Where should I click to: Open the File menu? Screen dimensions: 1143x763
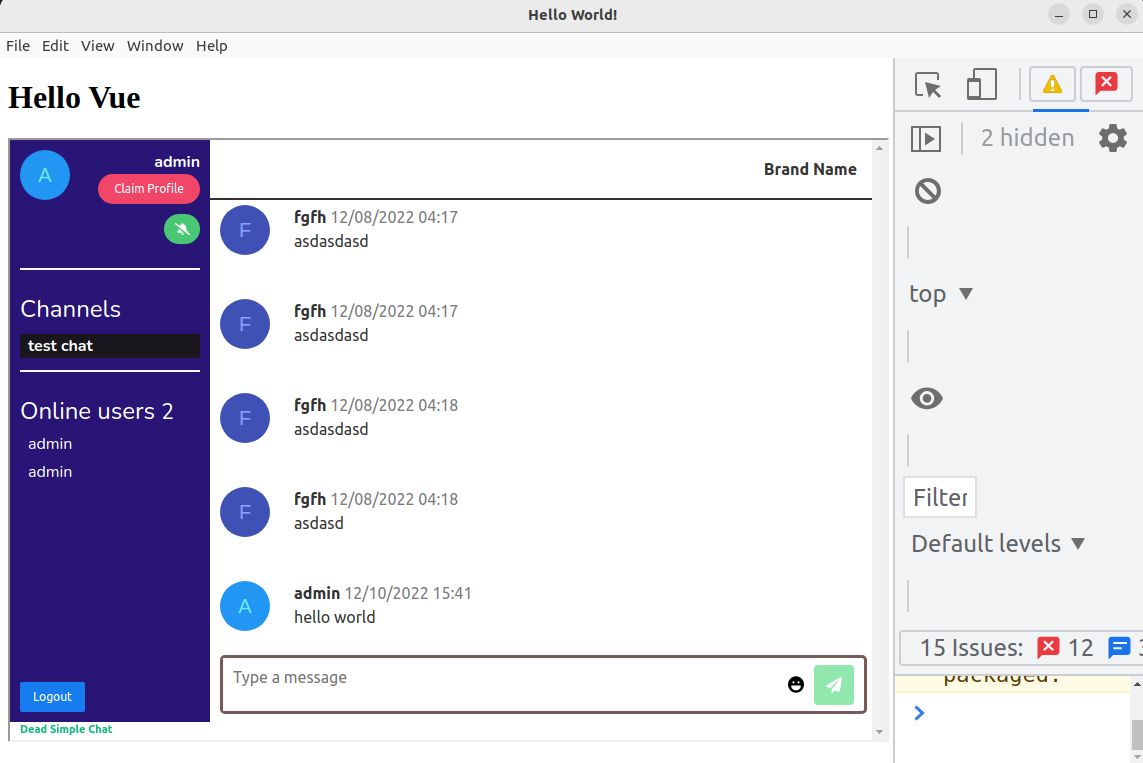(18, 46)
